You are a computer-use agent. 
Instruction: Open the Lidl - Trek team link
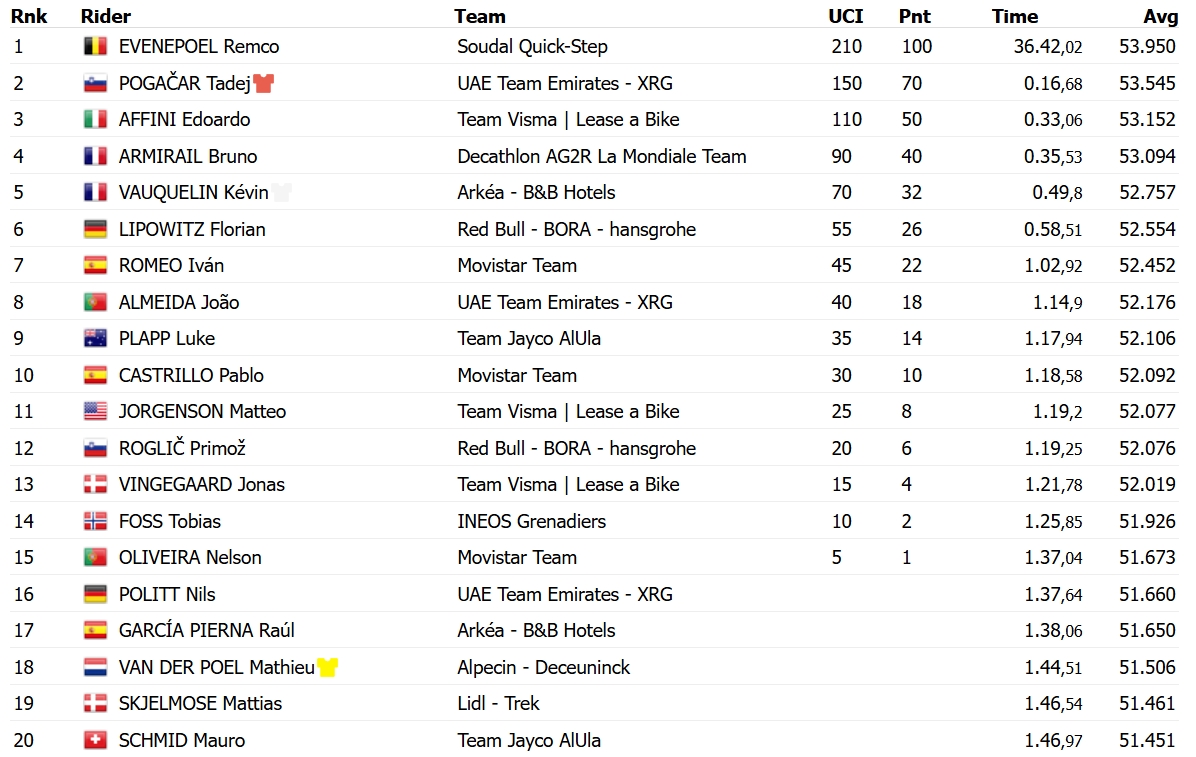498,704
